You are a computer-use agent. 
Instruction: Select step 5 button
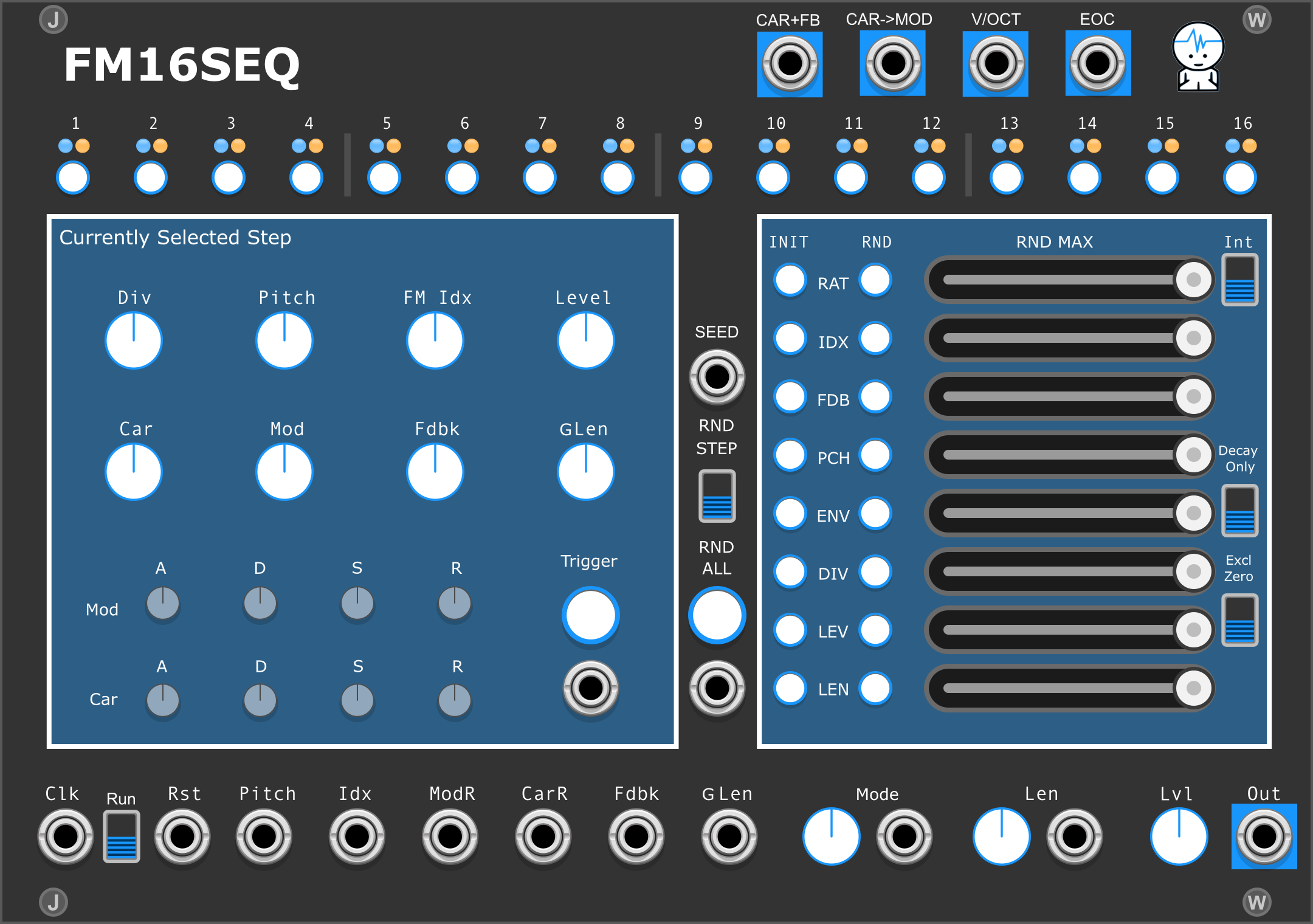click(384, 178)
